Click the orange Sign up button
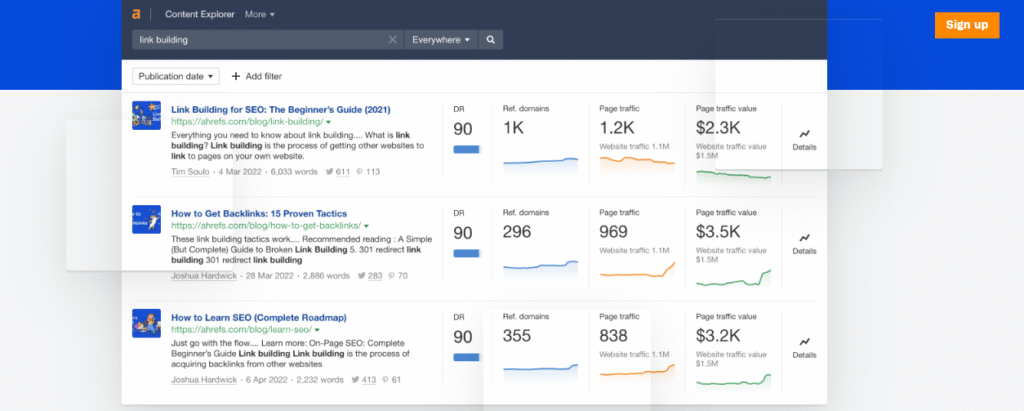 click(x=967, y=25)
